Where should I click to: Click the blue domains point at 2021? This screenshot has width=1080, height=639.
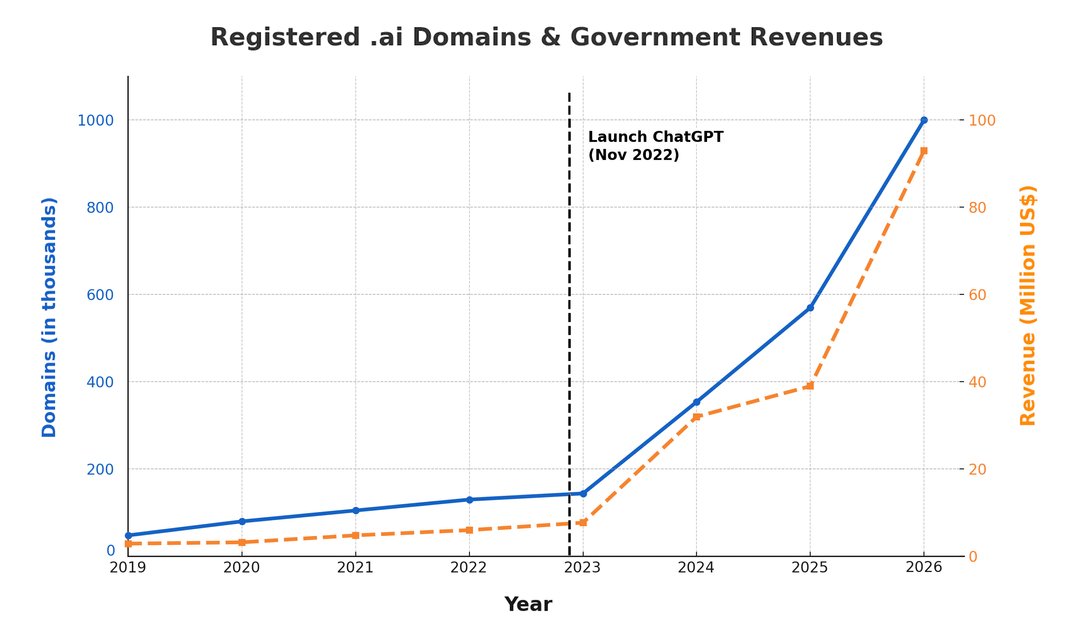pos(355,510)
